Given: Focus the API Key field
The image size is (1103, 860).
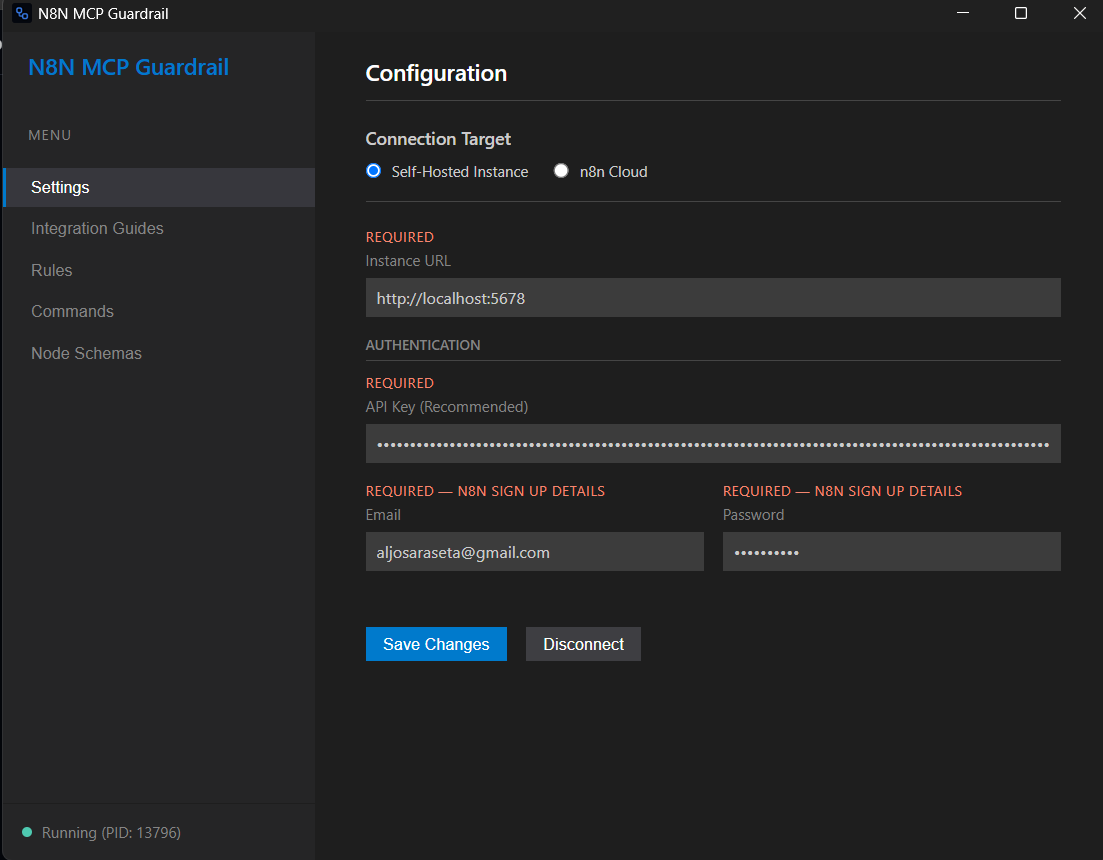Looking at the screenshot, I should (x=713, y=443).
